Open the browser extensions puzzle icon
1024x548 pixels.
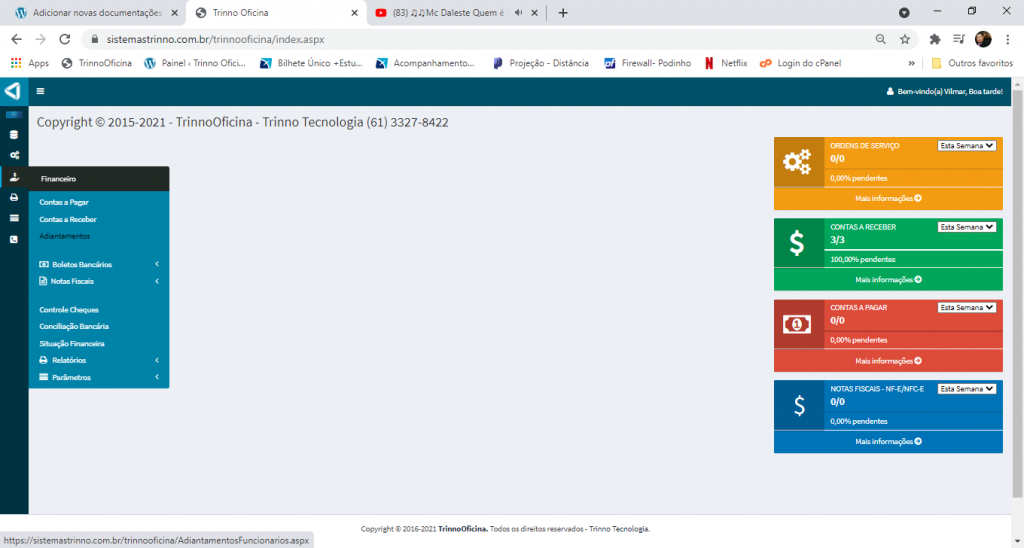(935, 39)
